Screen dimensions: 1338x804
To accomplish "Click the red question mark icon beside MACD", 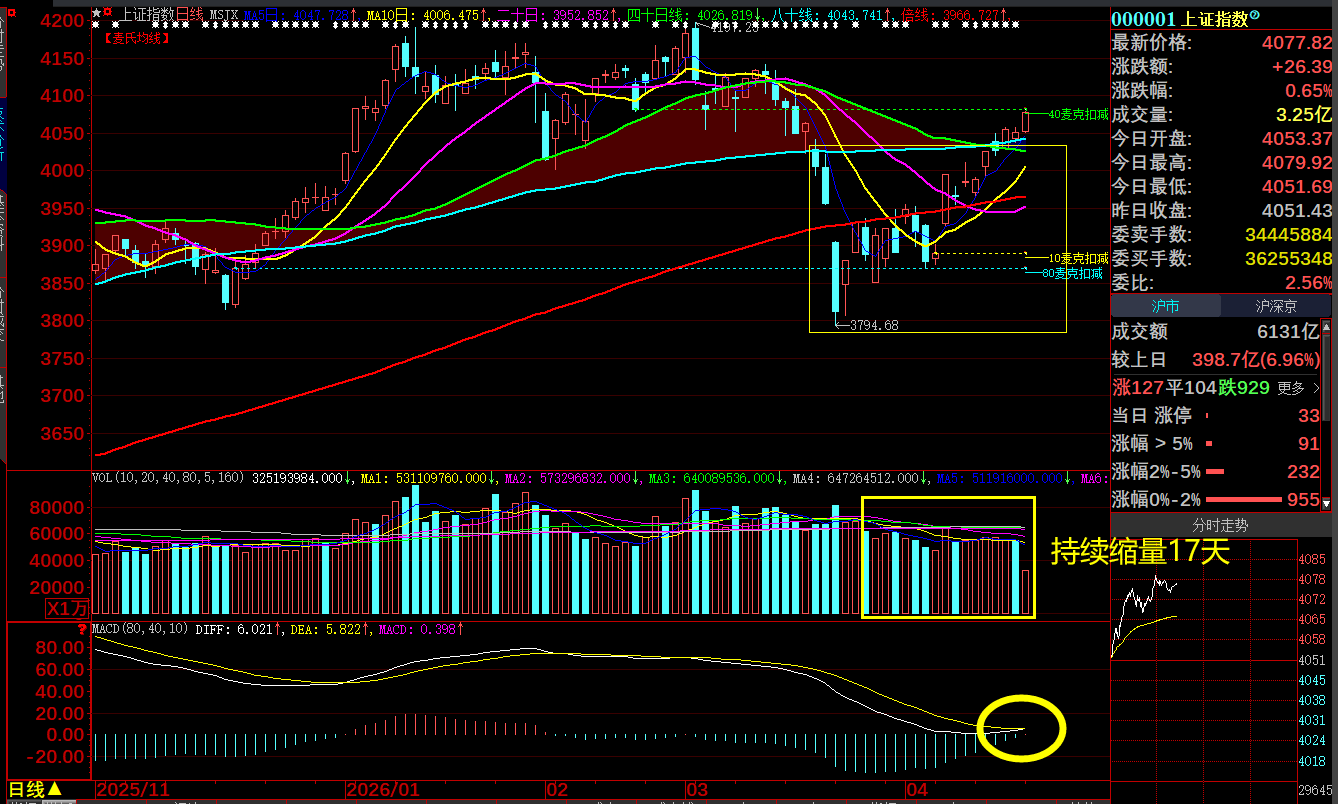I will point(82,629).
